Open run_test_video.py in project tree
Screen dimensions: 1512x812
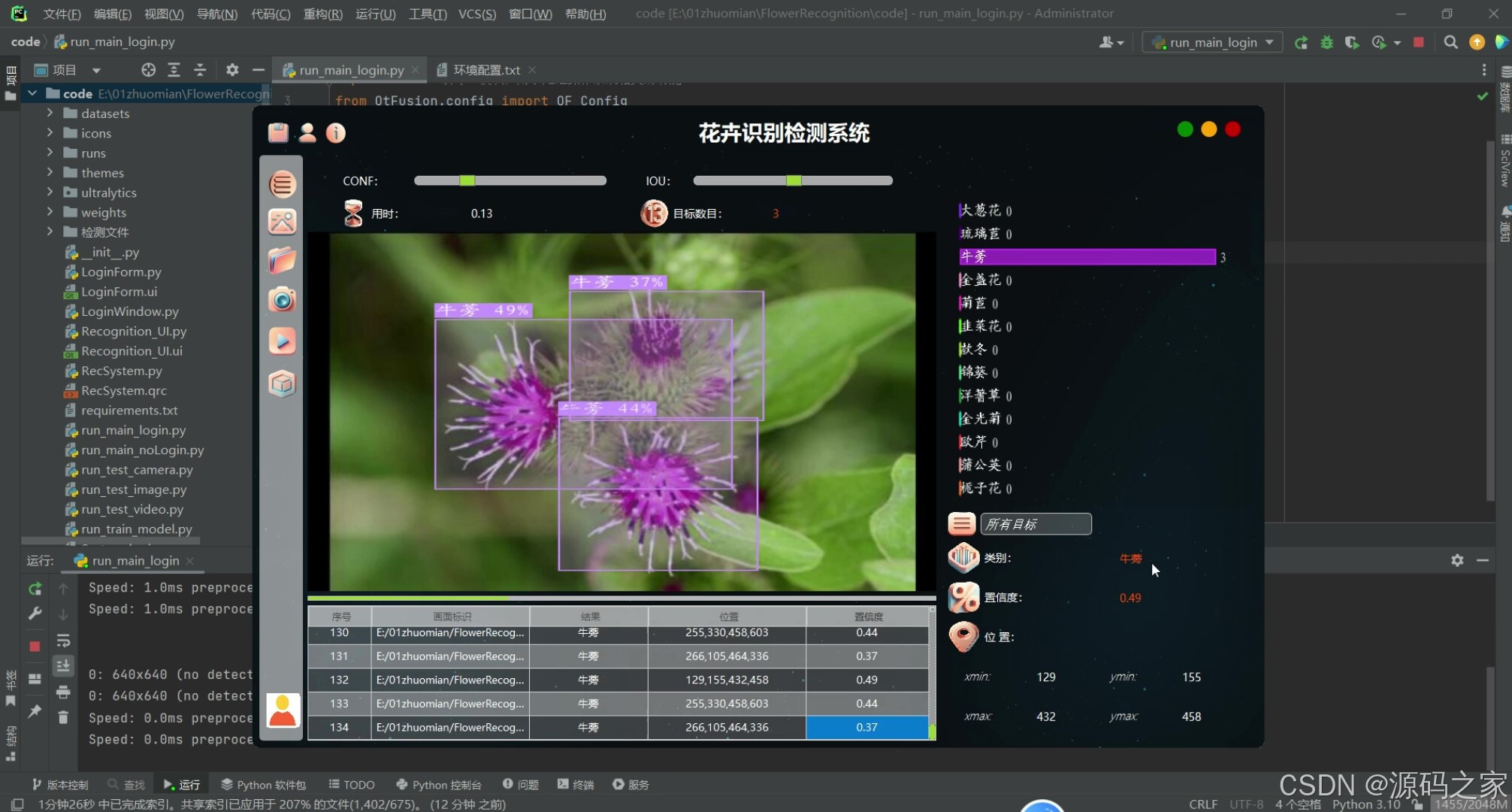click(x=132, y=509)
